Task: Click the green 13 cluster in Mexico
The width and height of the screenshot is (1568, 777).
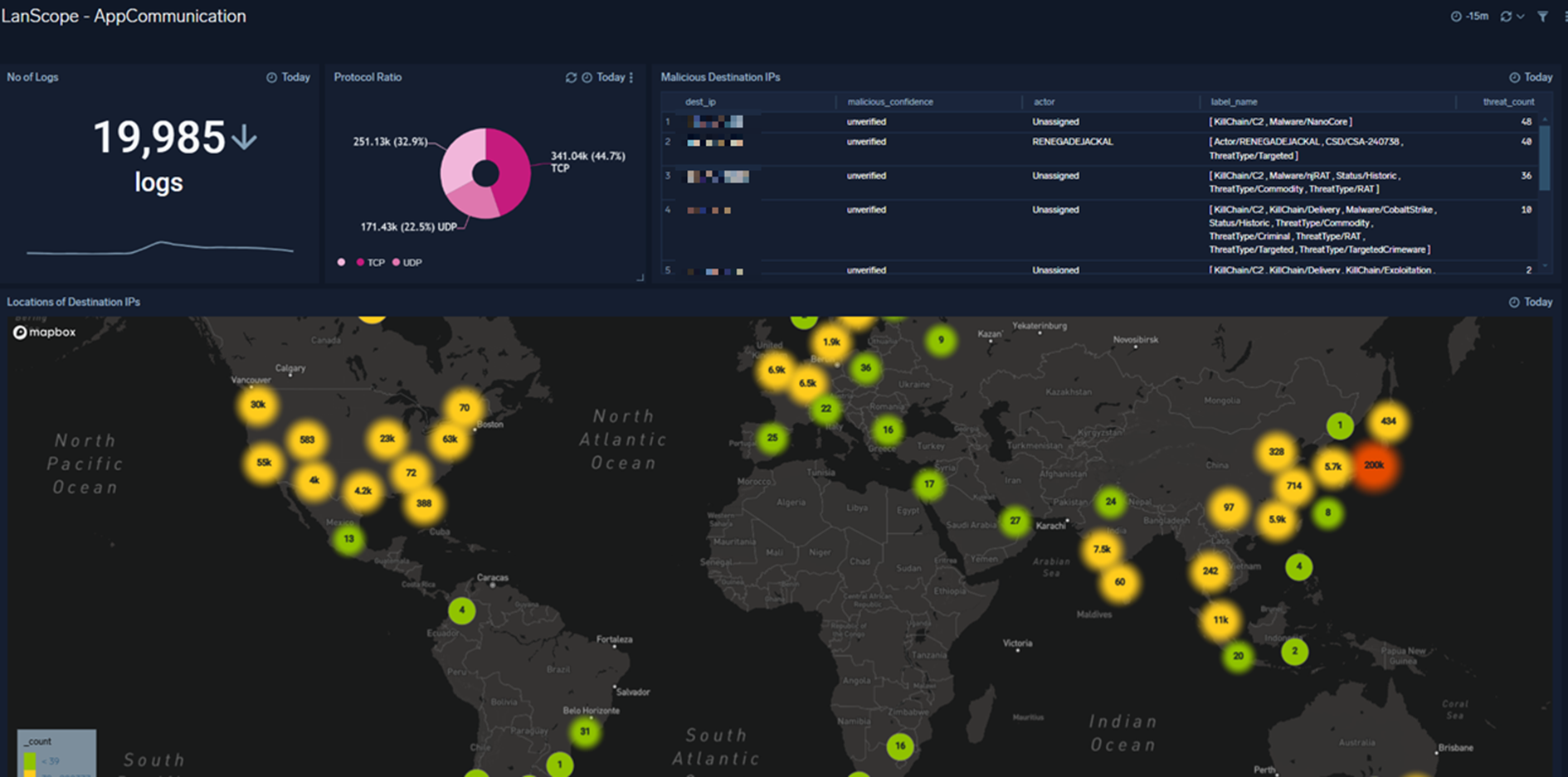Action: [x=348, y=539]
